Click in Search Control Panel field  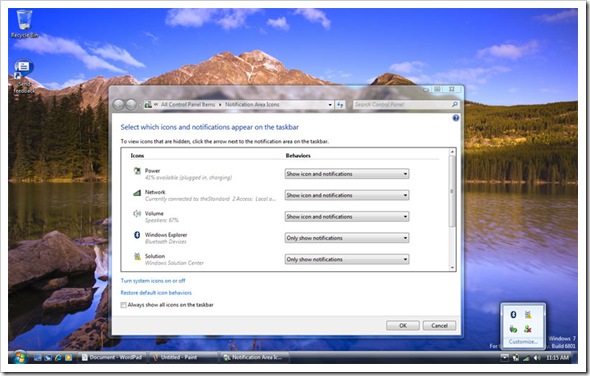[x=401, y=104]
